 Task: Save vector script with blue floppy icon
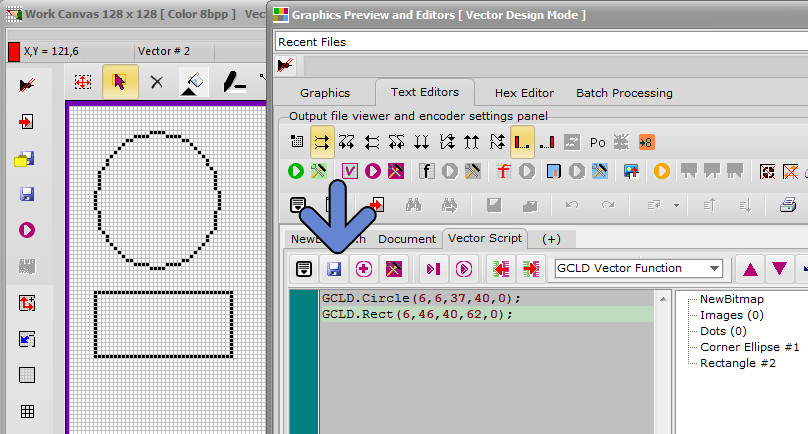pos(334,269)
